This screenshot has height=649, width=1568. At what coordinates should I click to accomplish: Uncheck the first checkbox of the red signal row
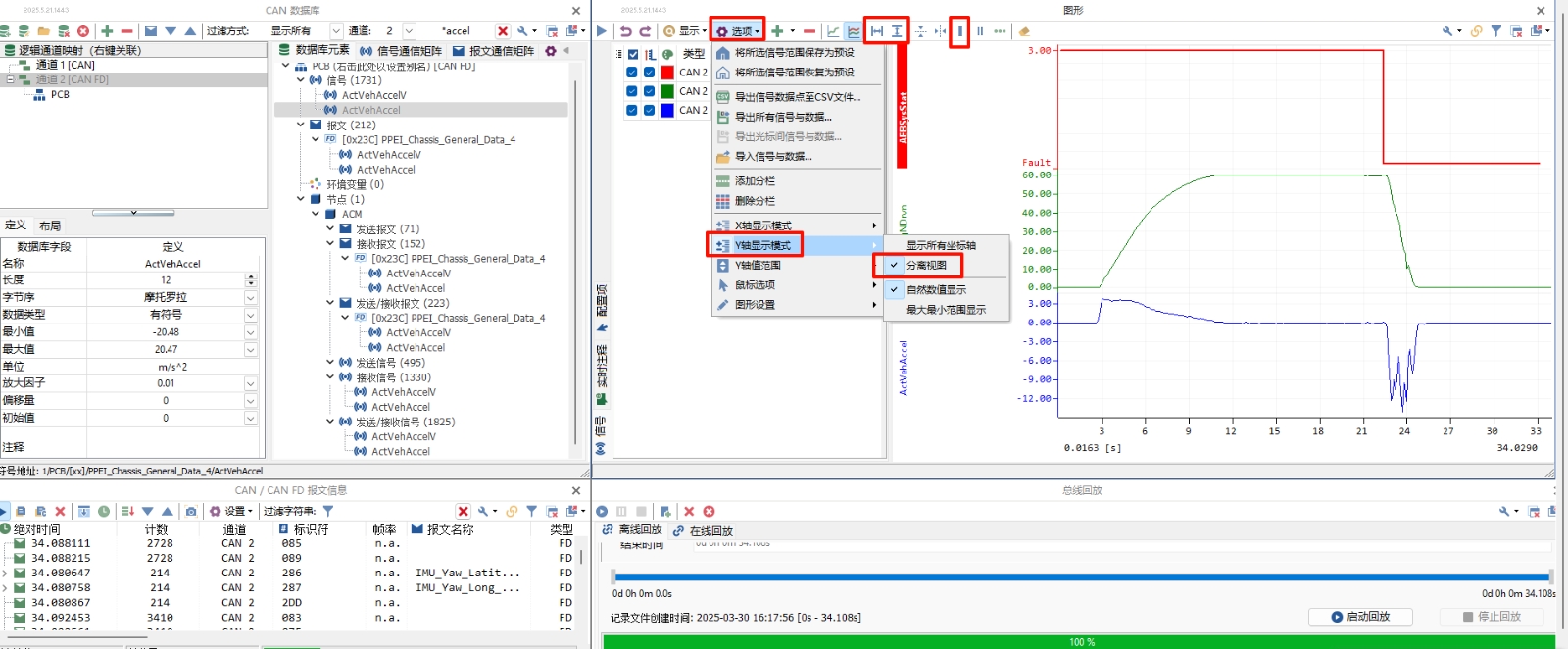tap(632, 73)
